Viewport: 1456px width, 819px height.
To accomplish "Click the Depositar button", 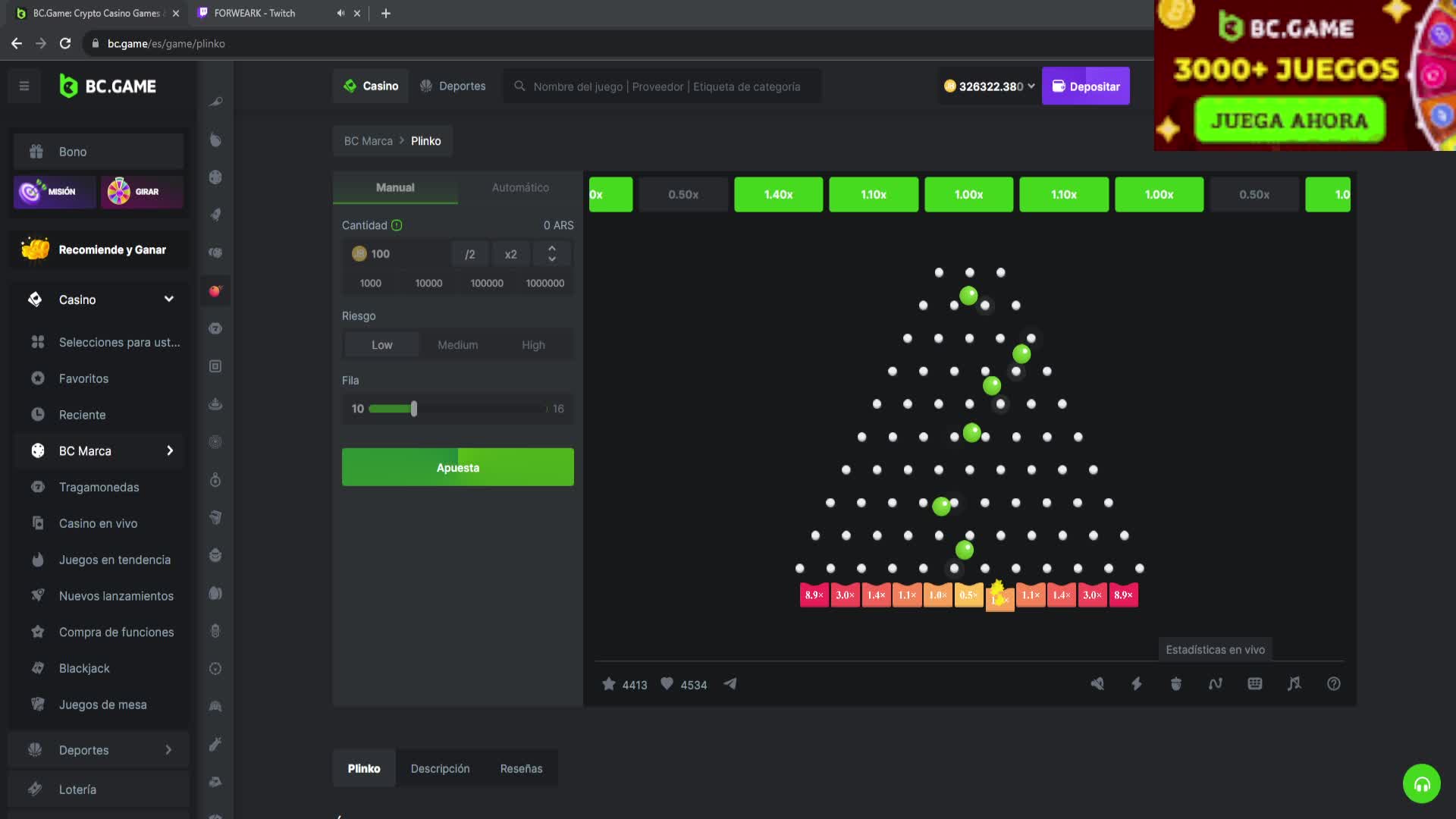I will click(1085, 86).
